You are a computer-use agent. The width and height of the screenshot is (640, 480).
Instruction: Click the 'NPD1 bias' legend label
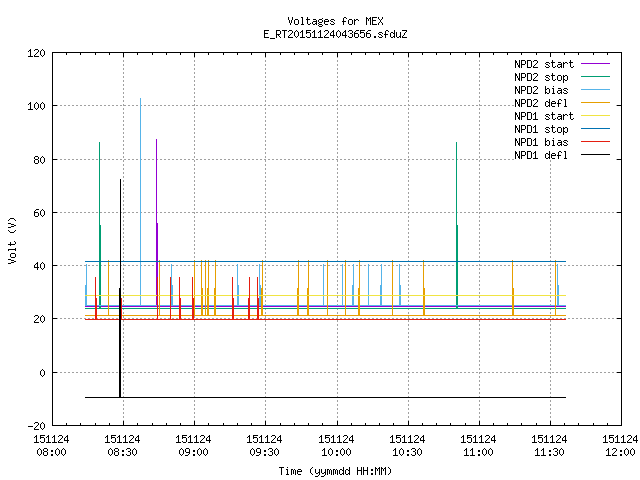coord(541,142)
